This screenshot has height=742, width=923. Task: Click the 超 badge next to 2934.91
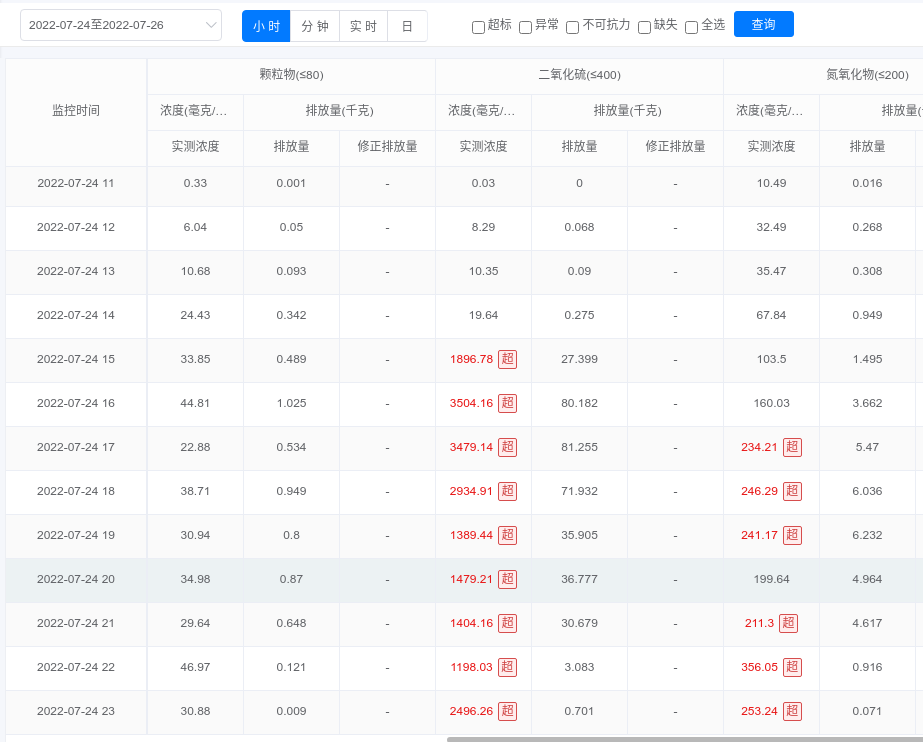[x=507, y=491]
